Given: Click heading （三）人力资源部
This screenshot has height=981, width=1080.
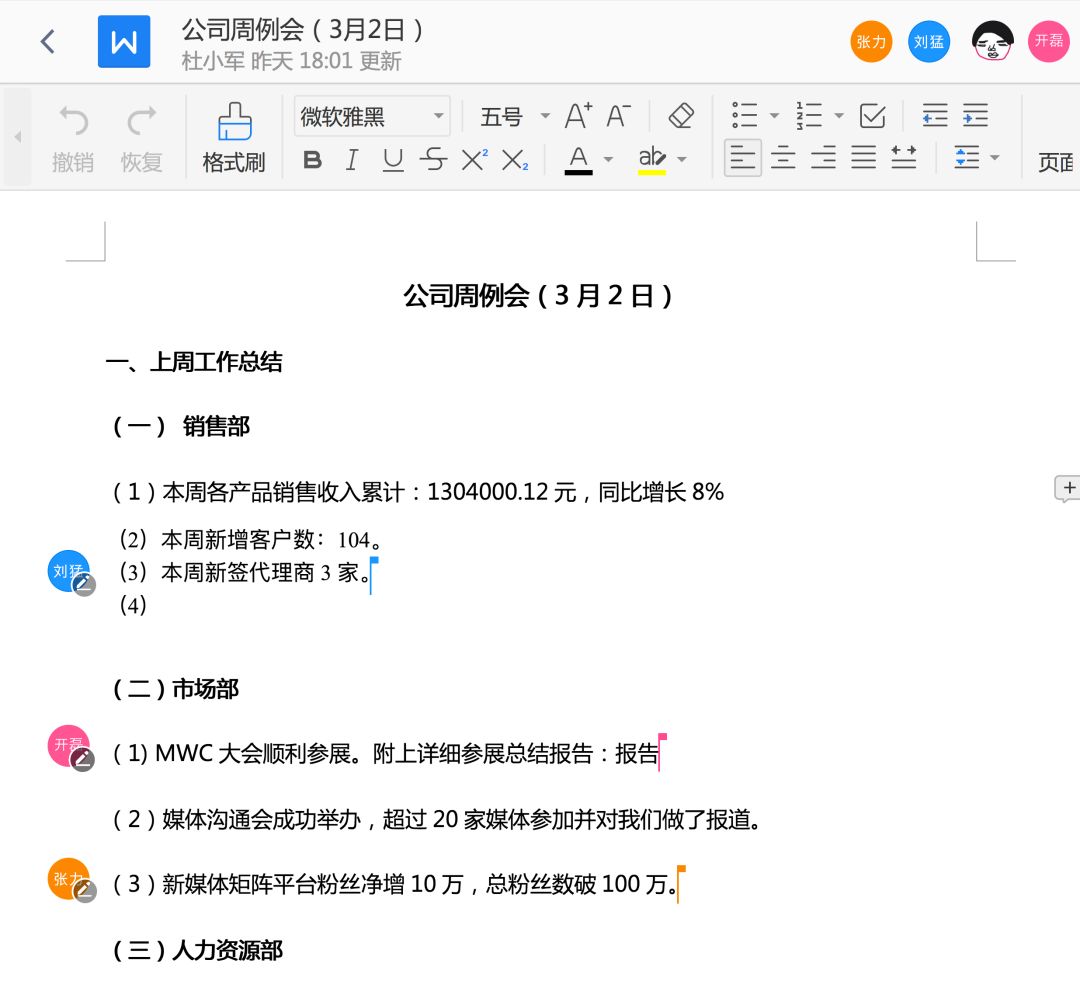Looking at the screenshot, I should 197,951.
